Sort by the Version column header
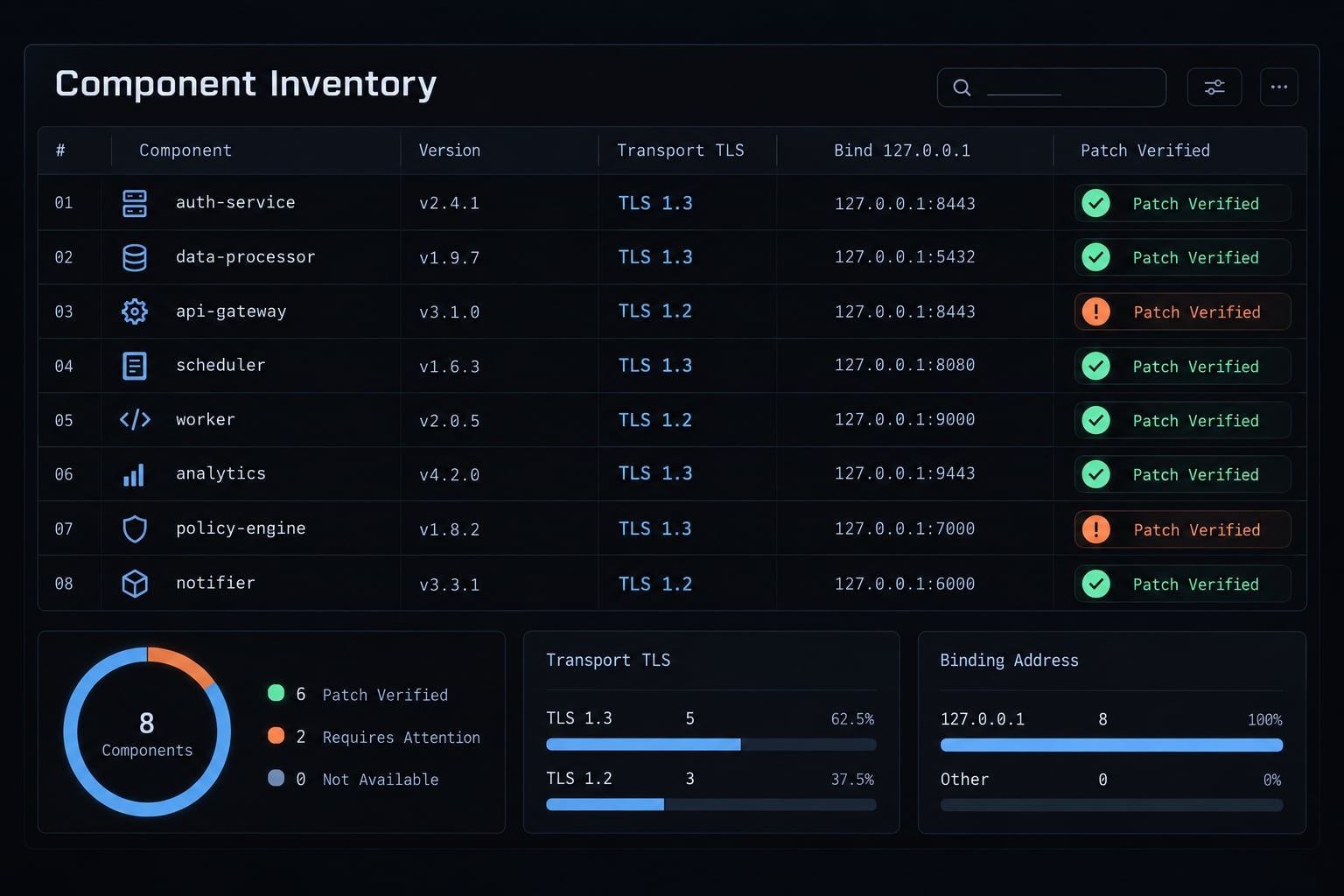This screenshot has width=1344, height=896. [450, 150]
